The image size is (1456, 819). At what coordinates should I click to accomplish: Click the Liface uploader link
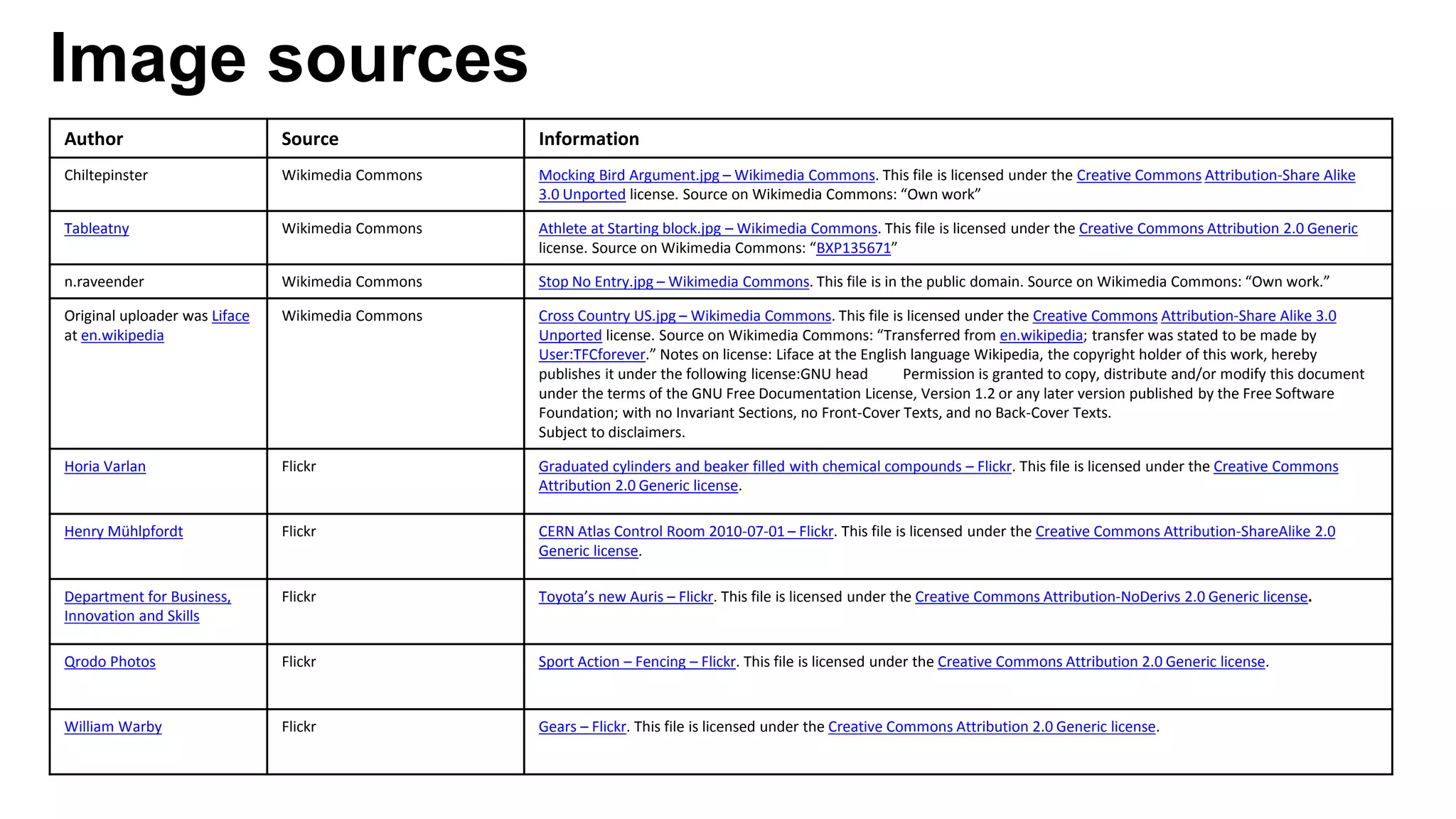coord(230,316)
